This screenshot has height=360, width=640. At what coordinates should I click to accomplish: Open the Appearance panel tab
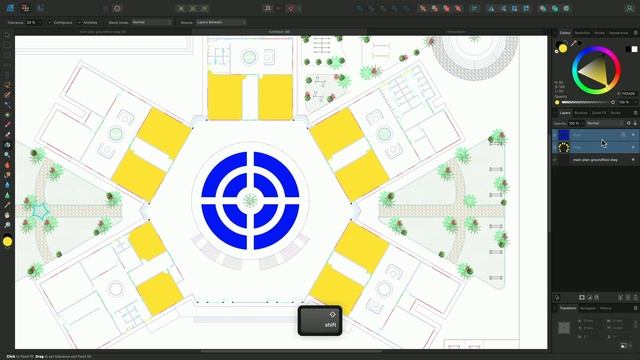pos(618,33)
